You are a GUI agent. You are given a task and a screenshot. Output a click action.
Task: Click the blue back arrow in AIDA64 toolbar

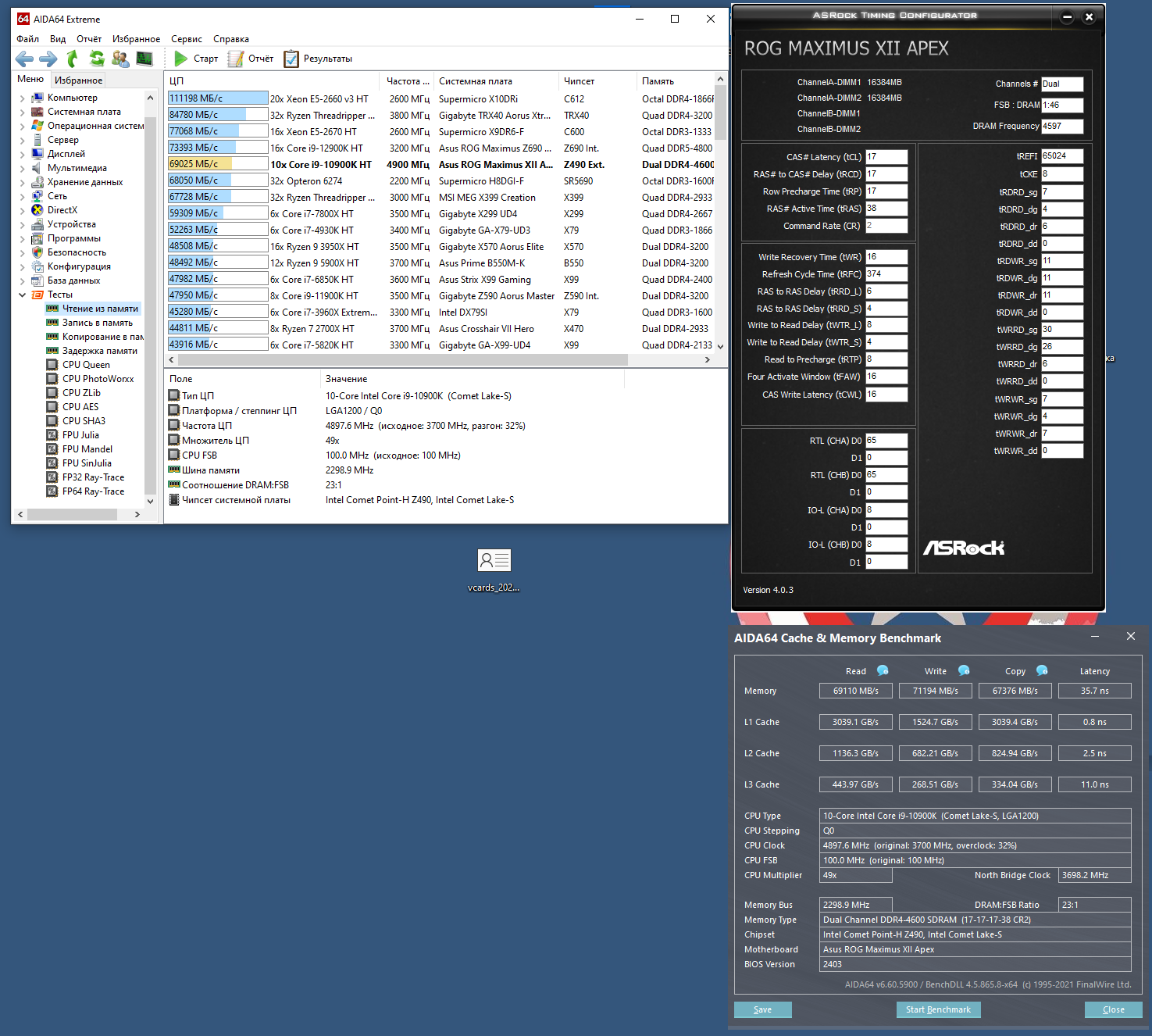point(24,59)
